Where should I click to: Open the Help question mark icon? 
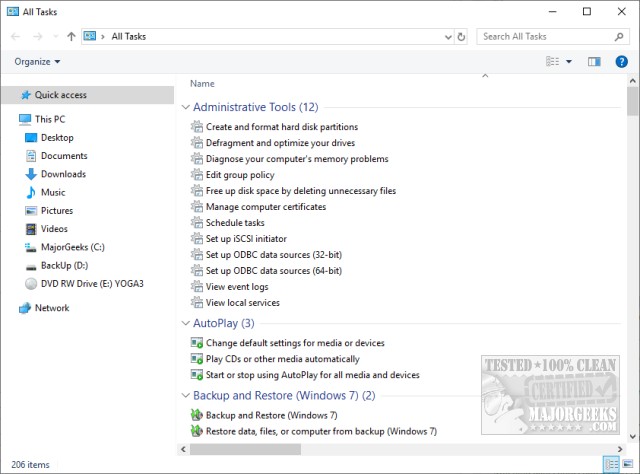pyautogui.click(x=622, y=61)
